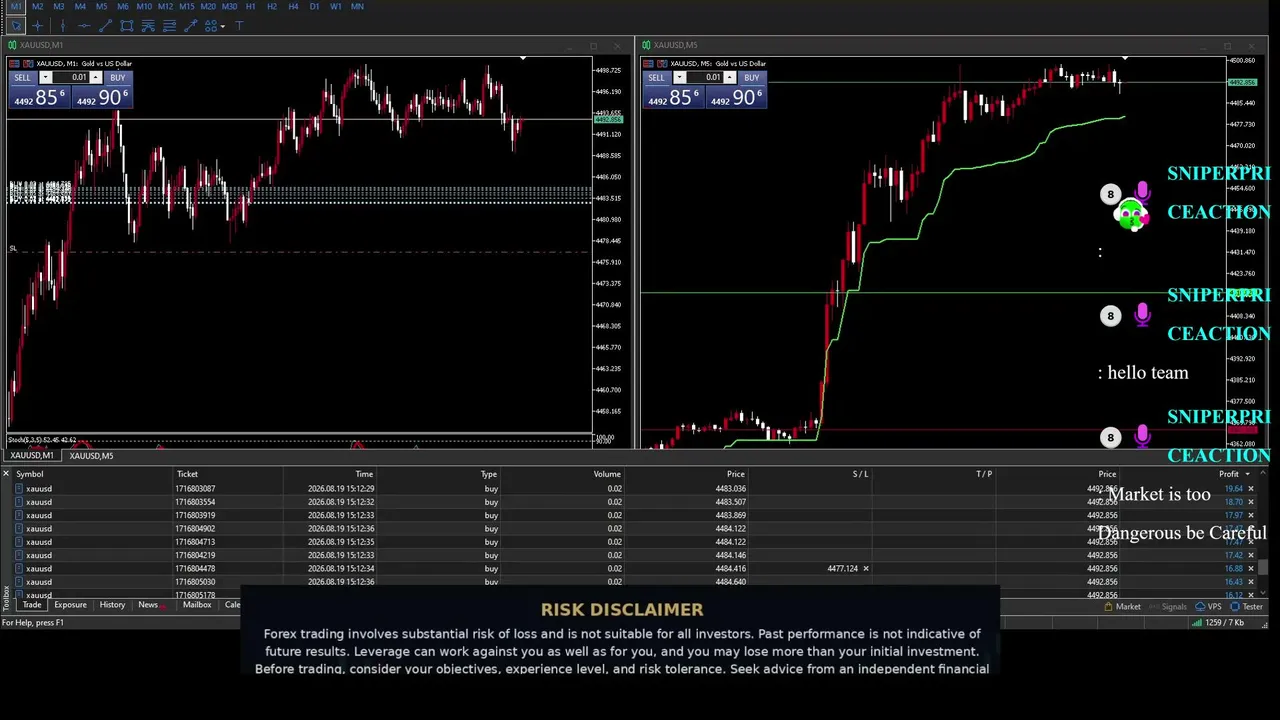Open the History tab in Toolbox

pyautogui.click(x=112, y=605)
